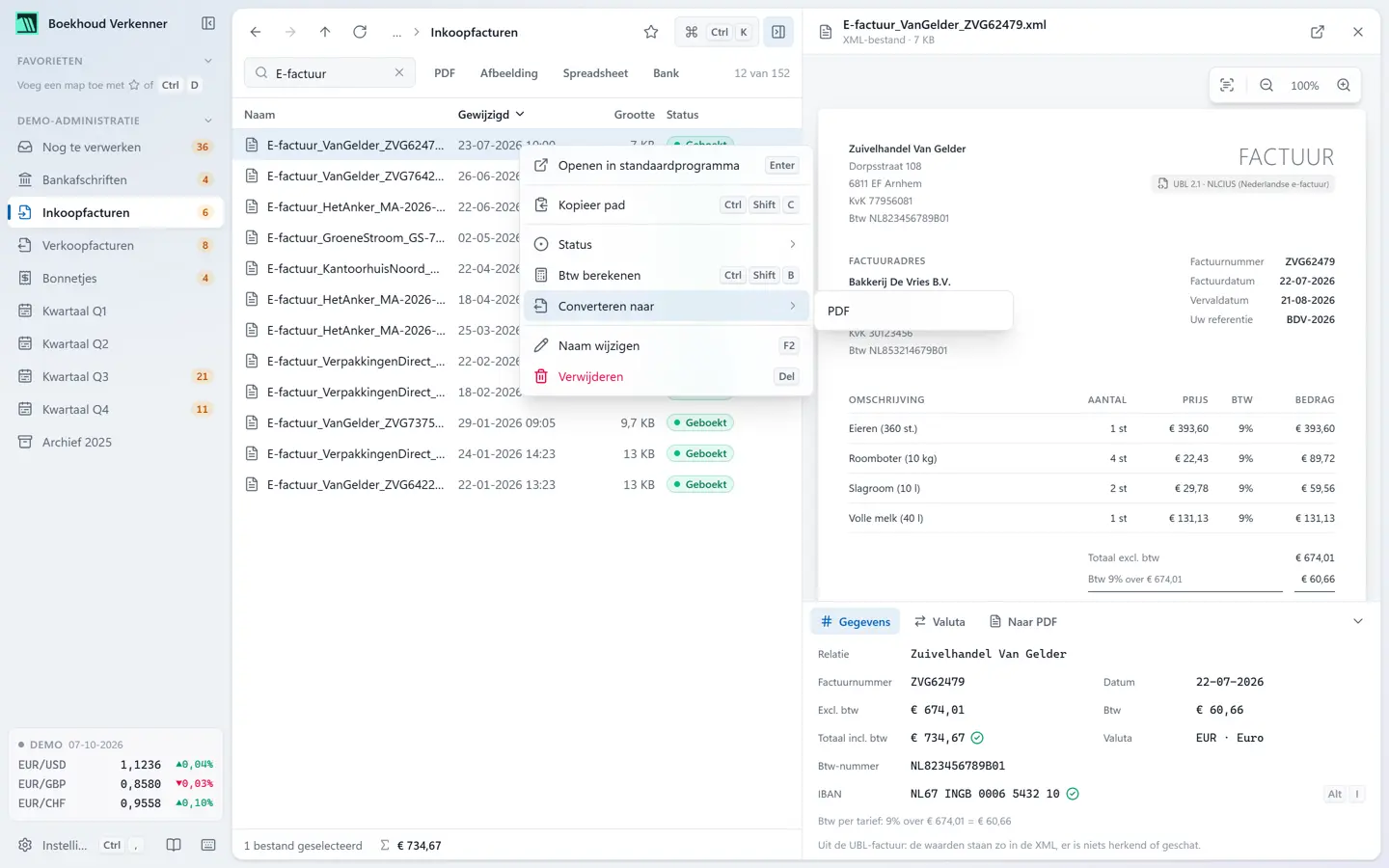The height and width of the screenshot is (868, 1389).
Task: Open the preview in external window
Action: pos(1318,32)
